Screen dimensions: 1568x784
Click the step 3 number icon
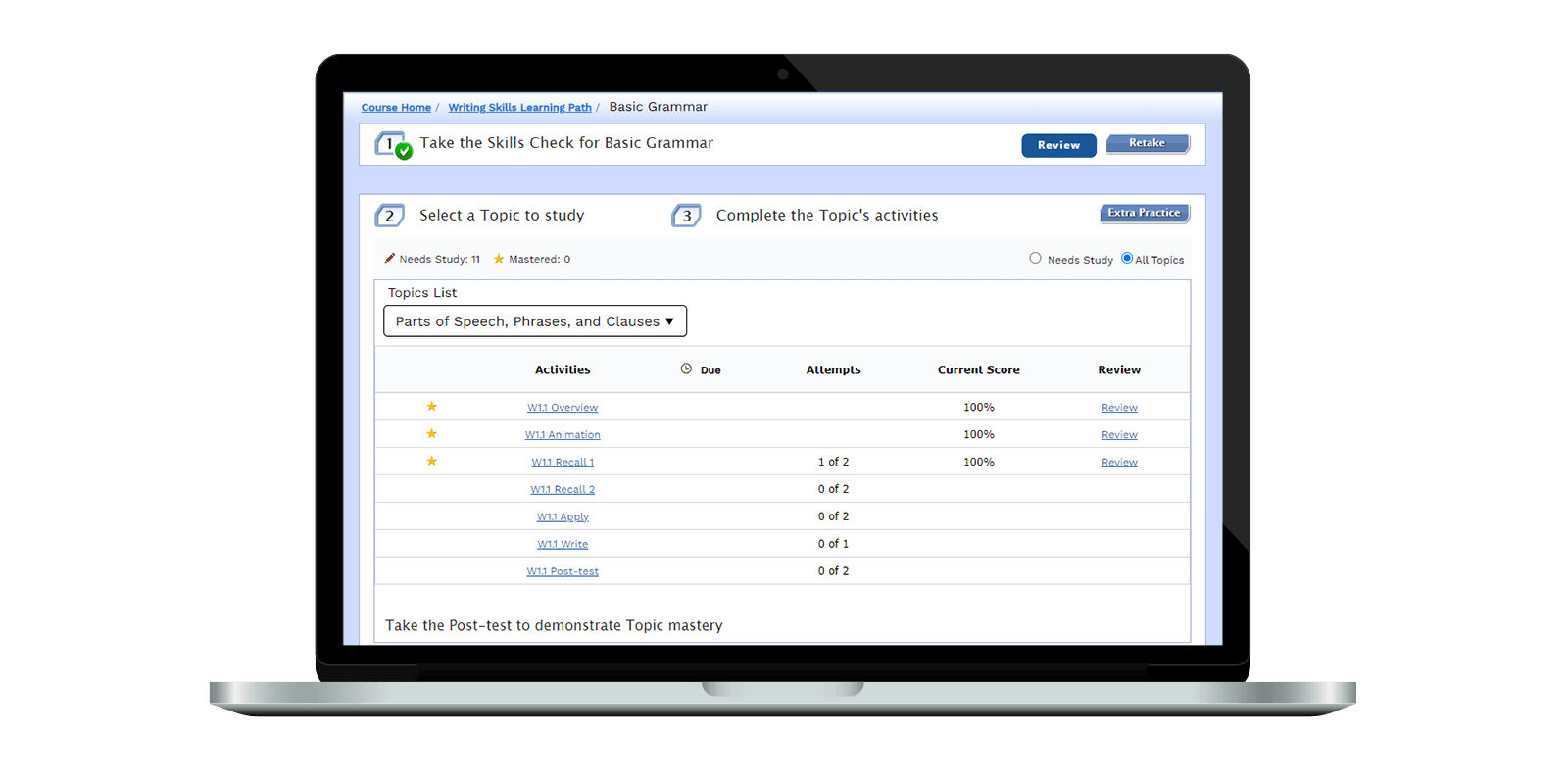(686, 216)
